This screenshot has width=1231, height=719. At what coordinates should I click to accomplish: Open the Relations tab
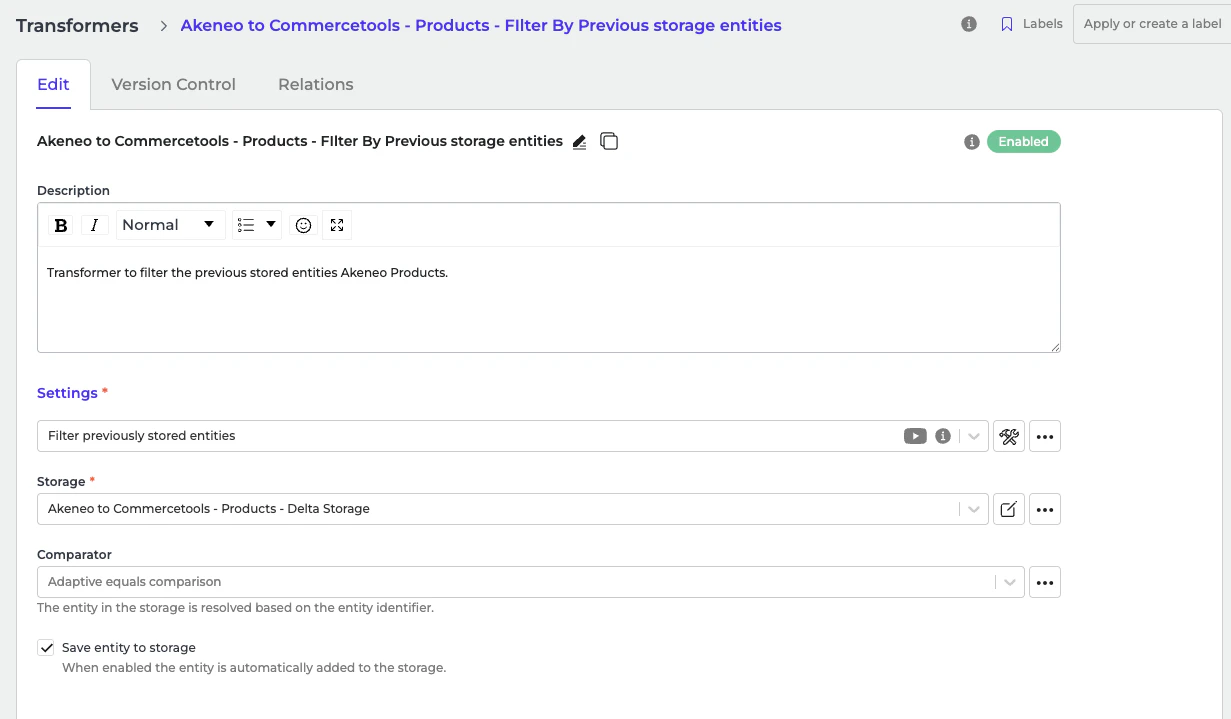click(316, 84)
